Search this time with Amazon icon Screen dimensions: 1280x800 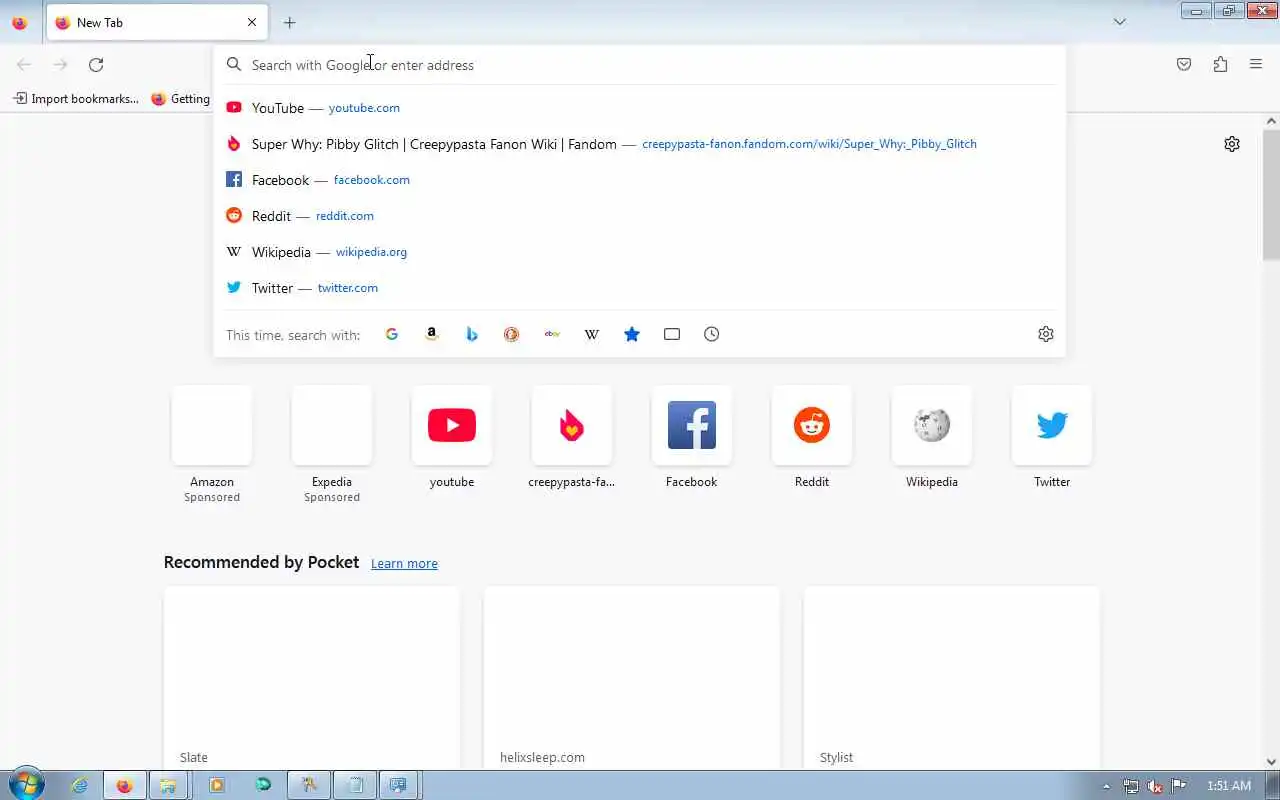pyautogui.click(x=432, y=334)
